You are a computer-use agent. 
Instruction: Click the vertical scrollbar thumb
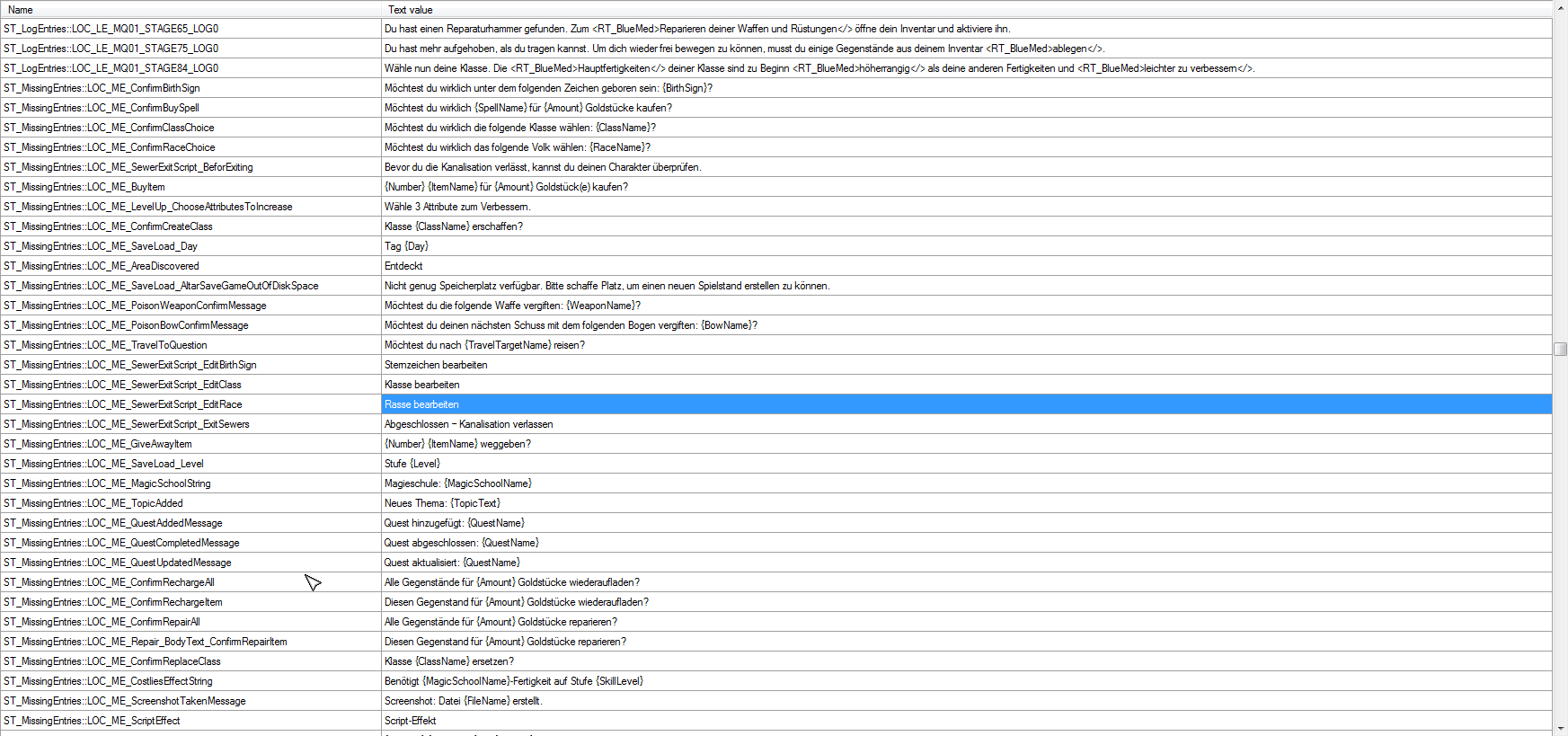[x=1560, y=349]
